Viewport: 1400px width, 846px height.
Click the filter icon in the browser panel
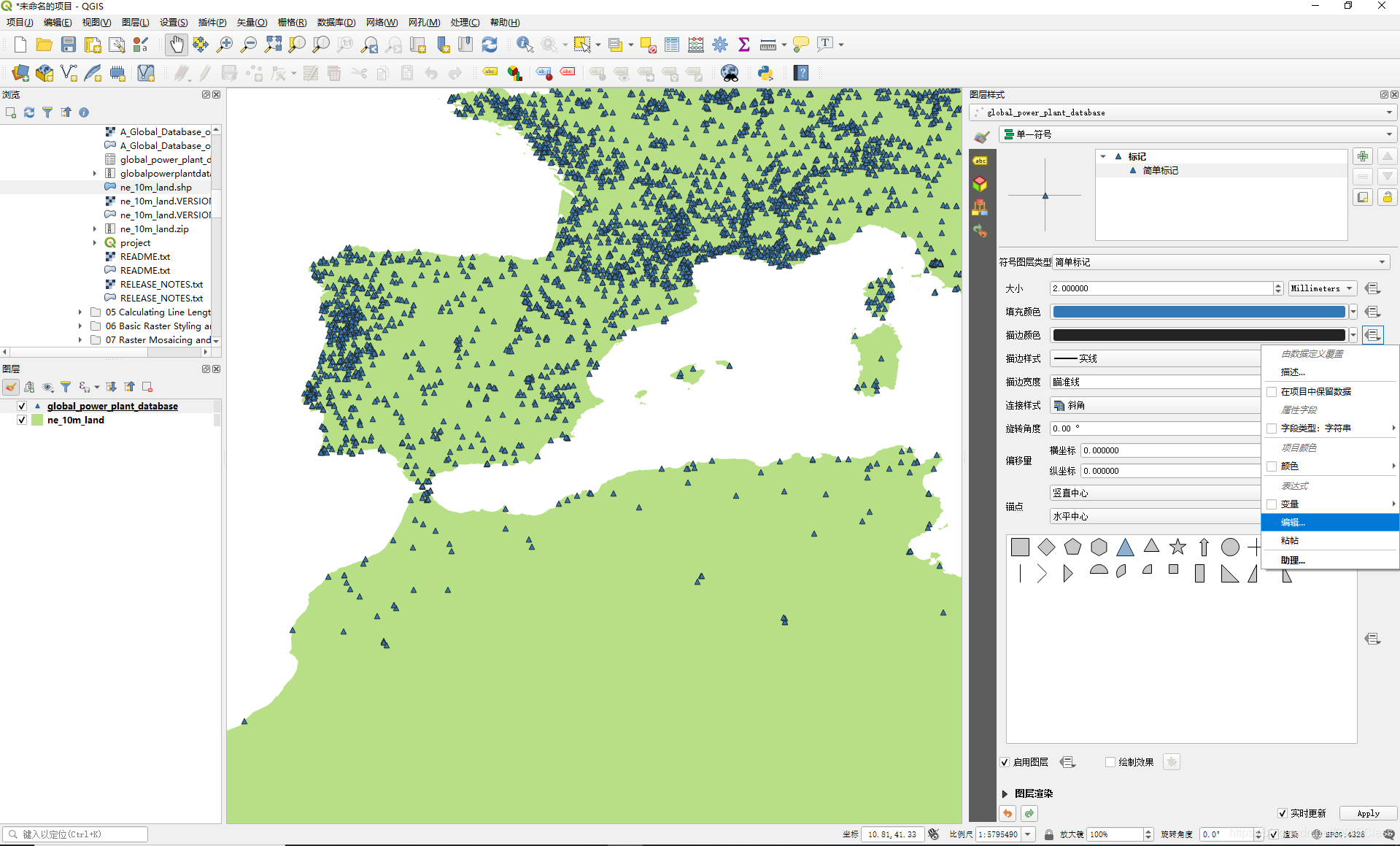(47, 112)
